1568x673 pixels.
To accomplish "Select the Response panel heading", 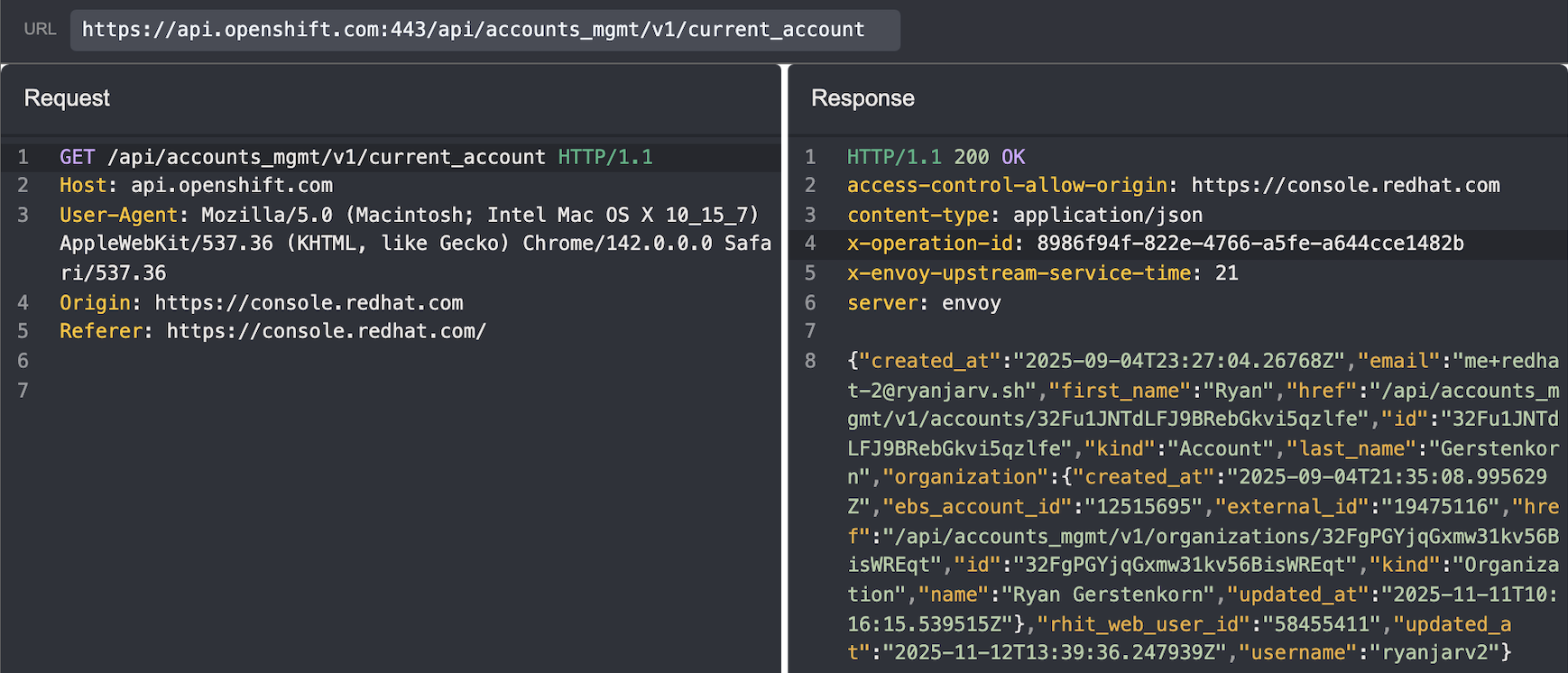I will pos(862,98).
